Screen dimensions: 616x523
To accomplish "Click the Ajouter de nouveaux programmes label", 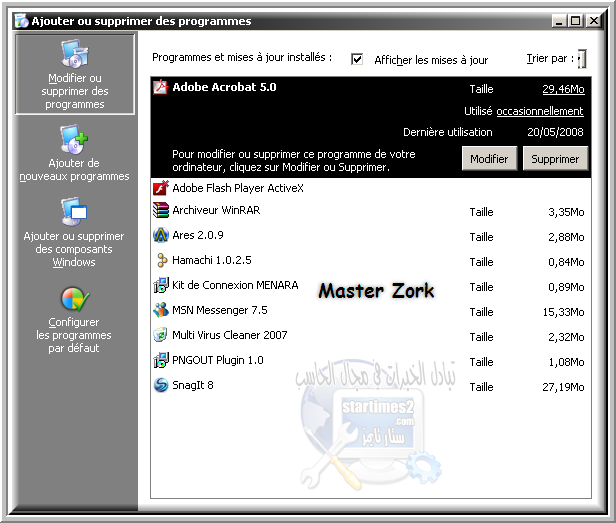I will pos(74,170).
